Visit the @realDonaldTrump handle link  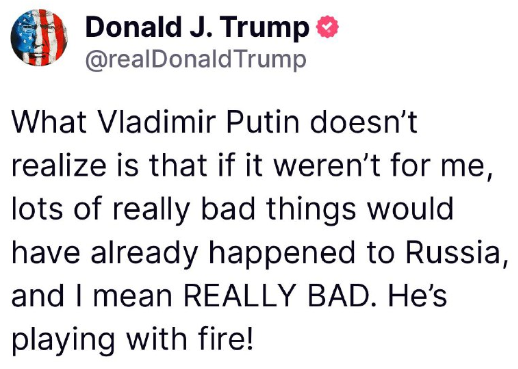tap(196, 60)
